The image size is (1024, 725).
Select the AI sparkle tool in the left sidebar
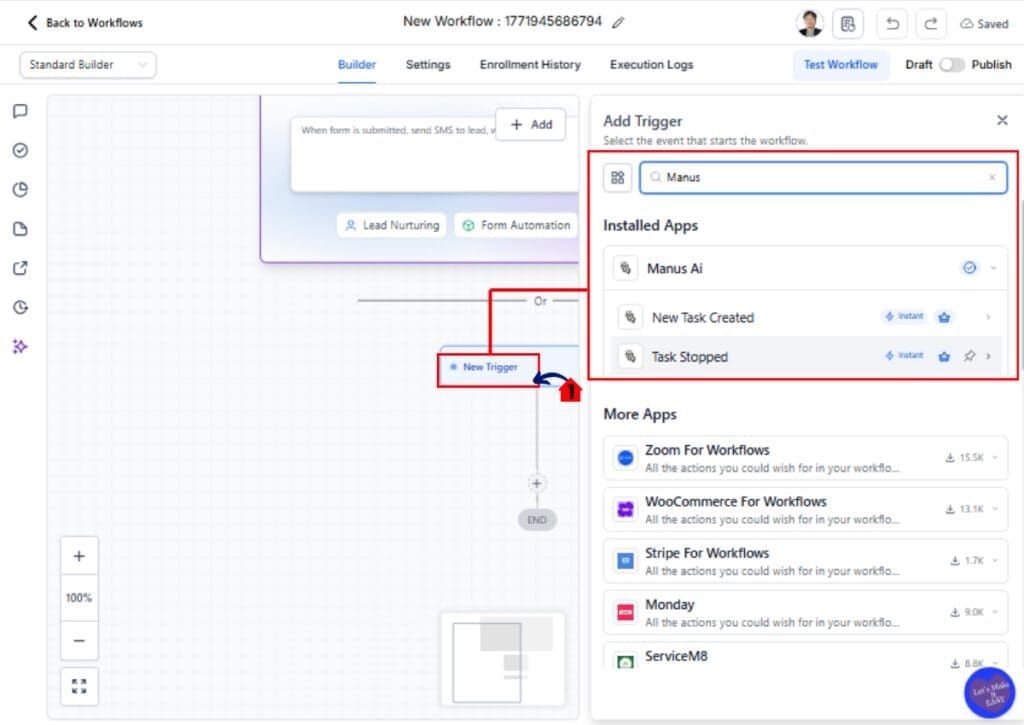pyautogui.click(x=21, y=346)
